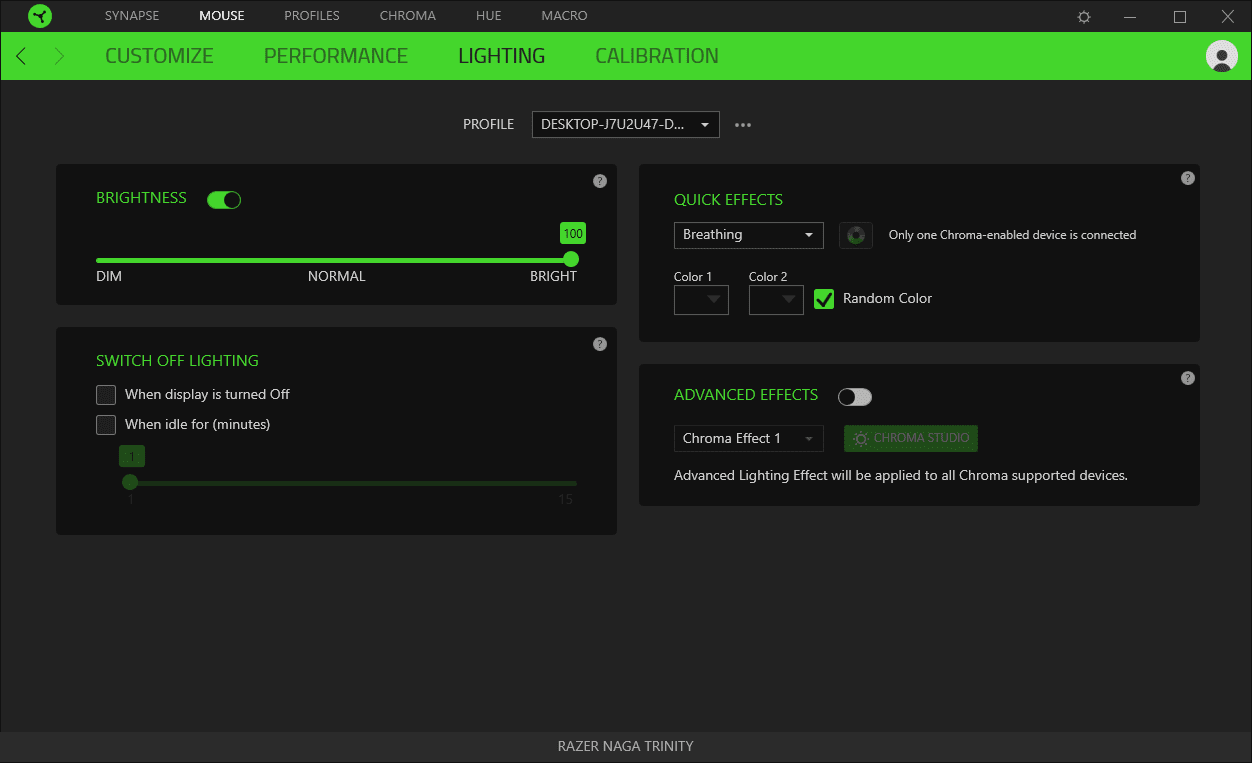Click help icon in Quick Effects panel

click(x=1188, y=178)
